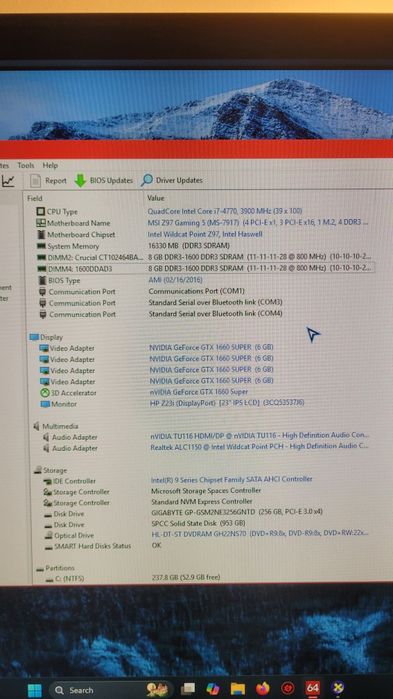393x699 pixels.
Task: Select the Microsoft Storage Spaces Controller value
Action: (206, 490)
